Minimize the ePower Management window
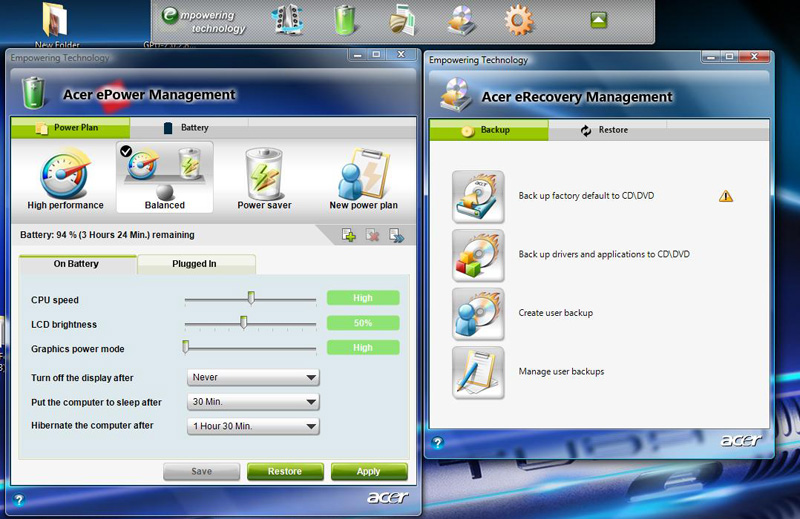This screenshot has width=800, height=519. pos(358,55)
